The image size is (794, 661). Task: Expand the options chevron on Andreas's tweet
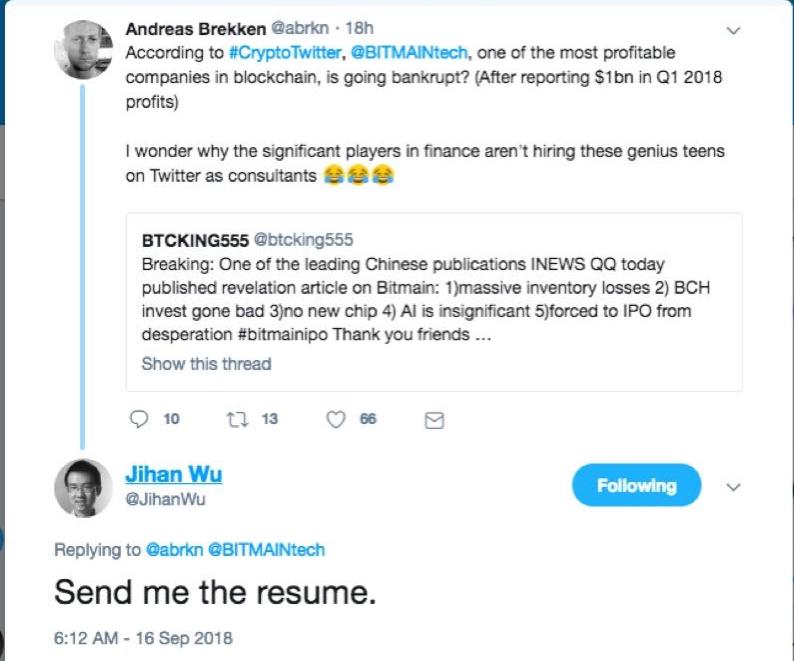pyautogui.click(x=734, y=30)
